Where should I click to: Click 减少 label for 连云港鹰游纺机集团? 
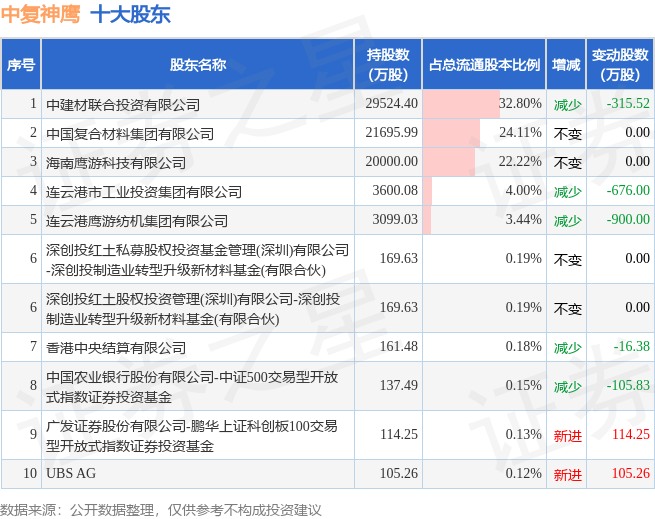point(567,221)
